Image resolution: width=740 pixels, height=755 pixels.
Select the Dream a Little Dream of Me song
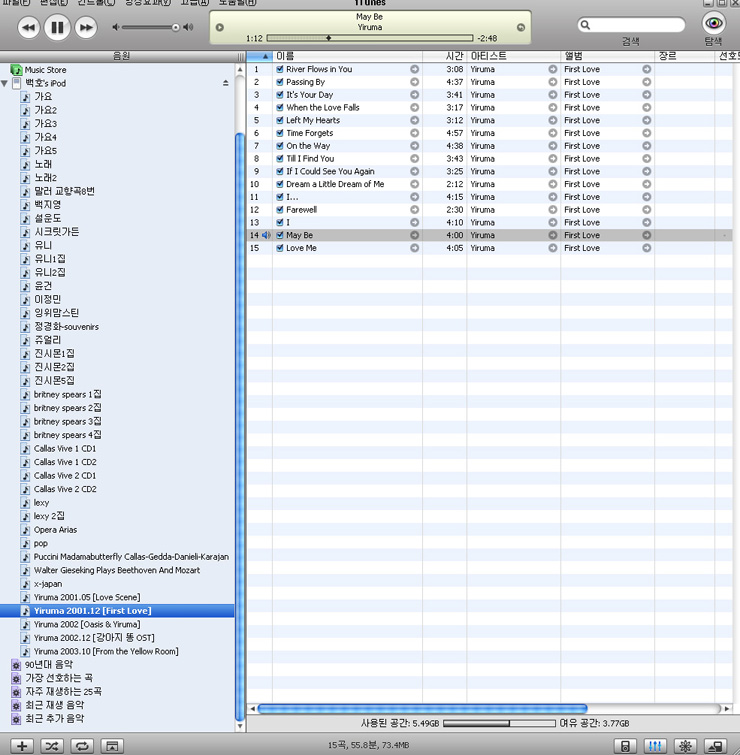click(335, 184)
